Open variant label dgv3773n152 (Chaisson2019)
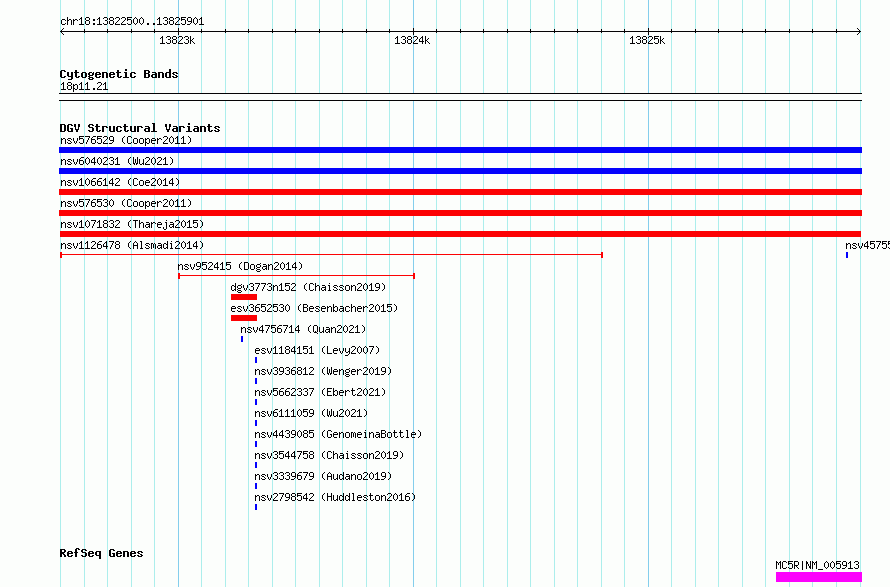The height and width of the screenshot is (587, 890). tap(308, 287)
